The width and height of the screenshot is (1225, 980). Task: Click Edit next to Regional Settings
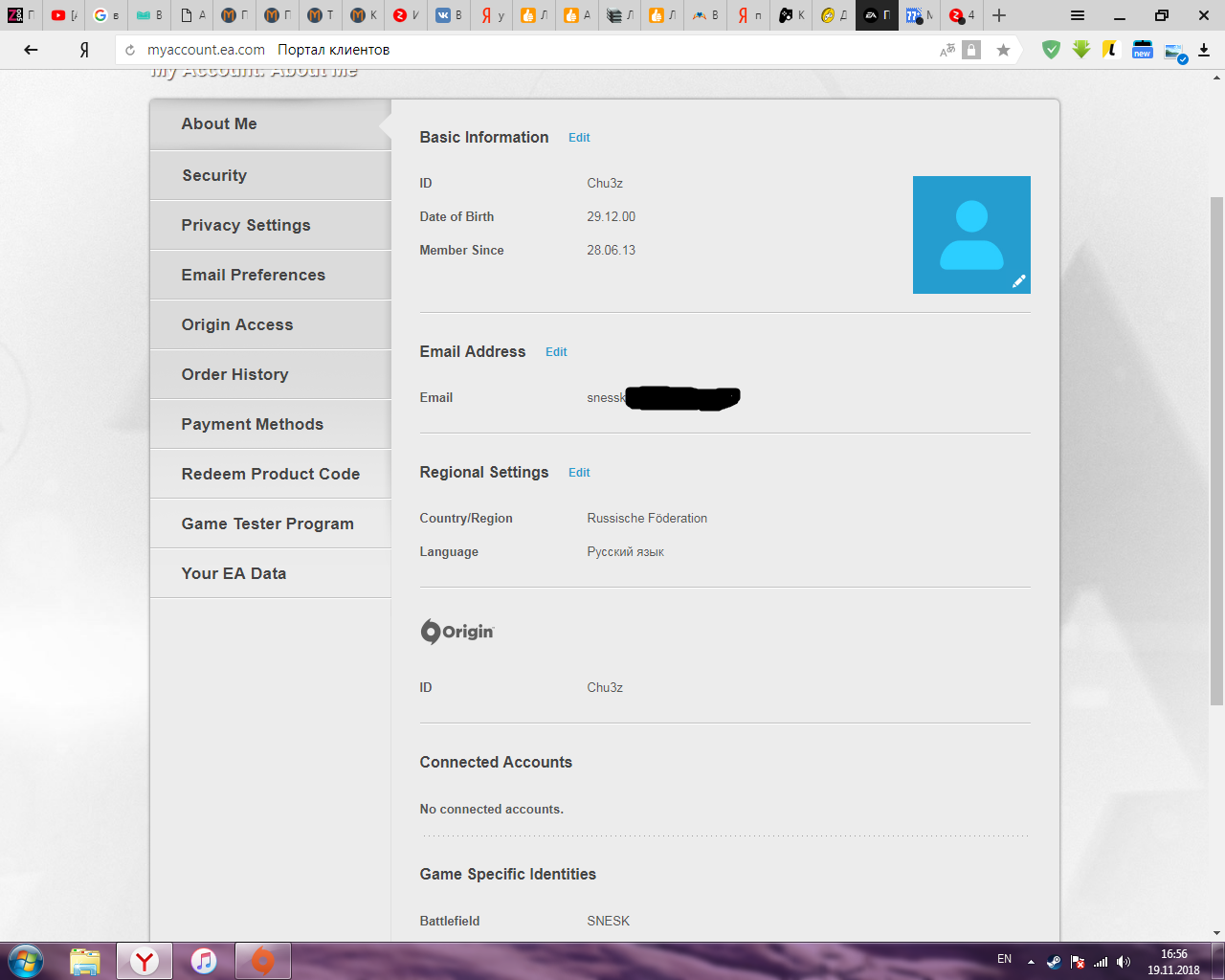tap(579, 473)
